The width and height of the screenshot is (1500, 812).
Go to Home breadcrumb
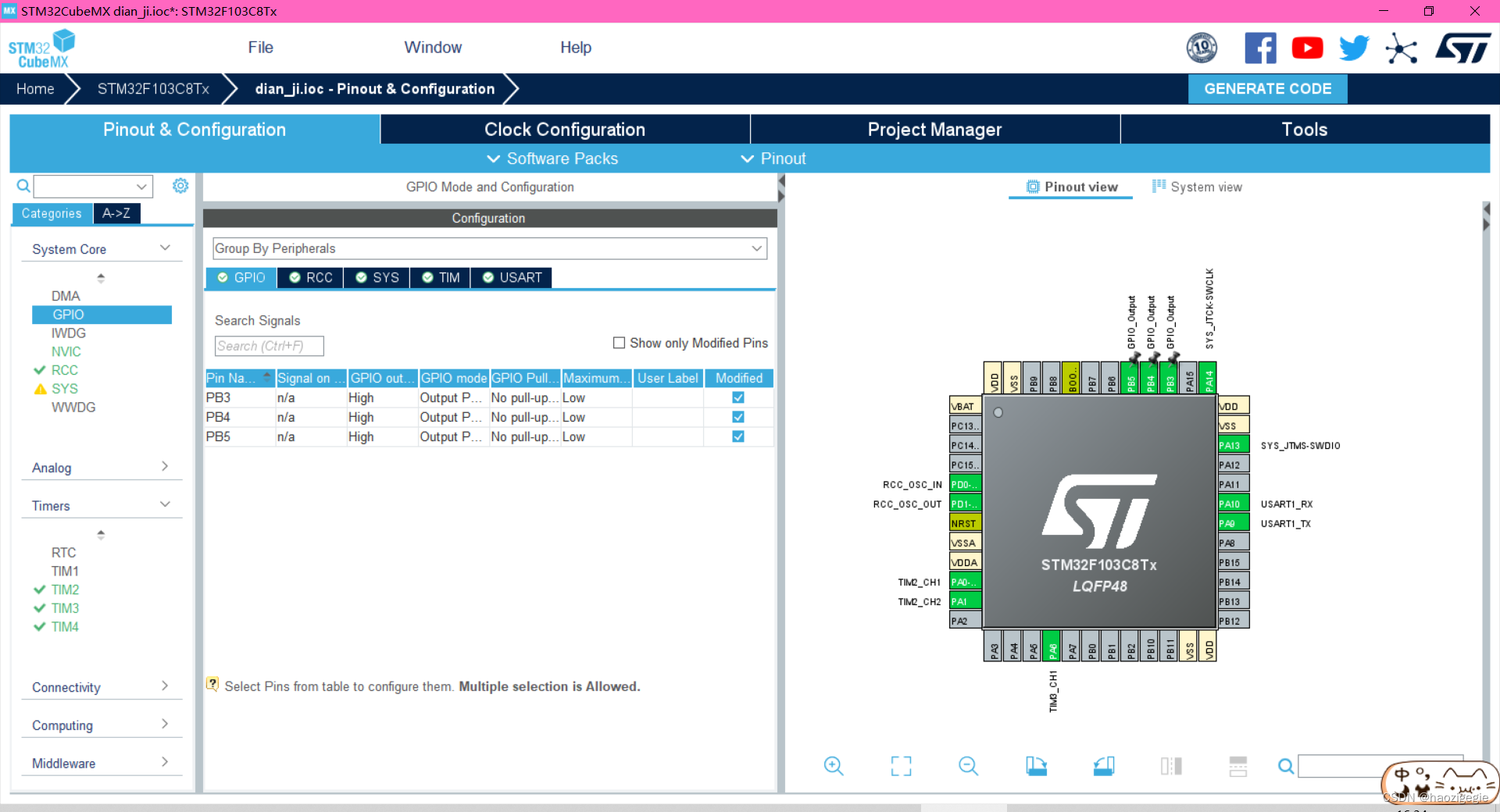[35, 89]
